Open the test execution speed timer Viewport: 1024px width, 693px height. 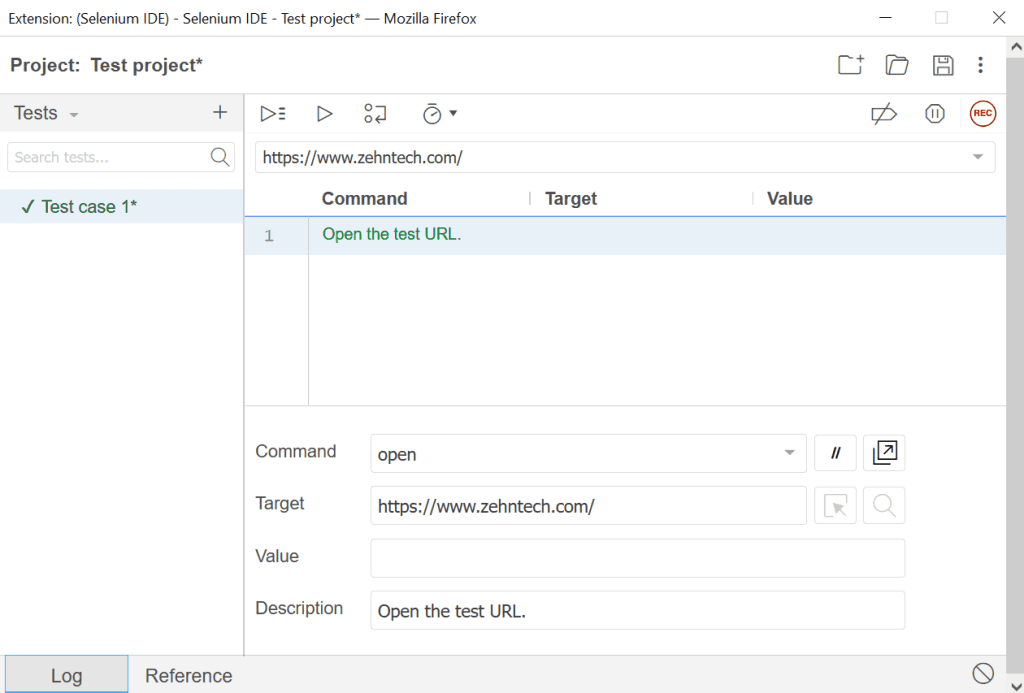438,114
